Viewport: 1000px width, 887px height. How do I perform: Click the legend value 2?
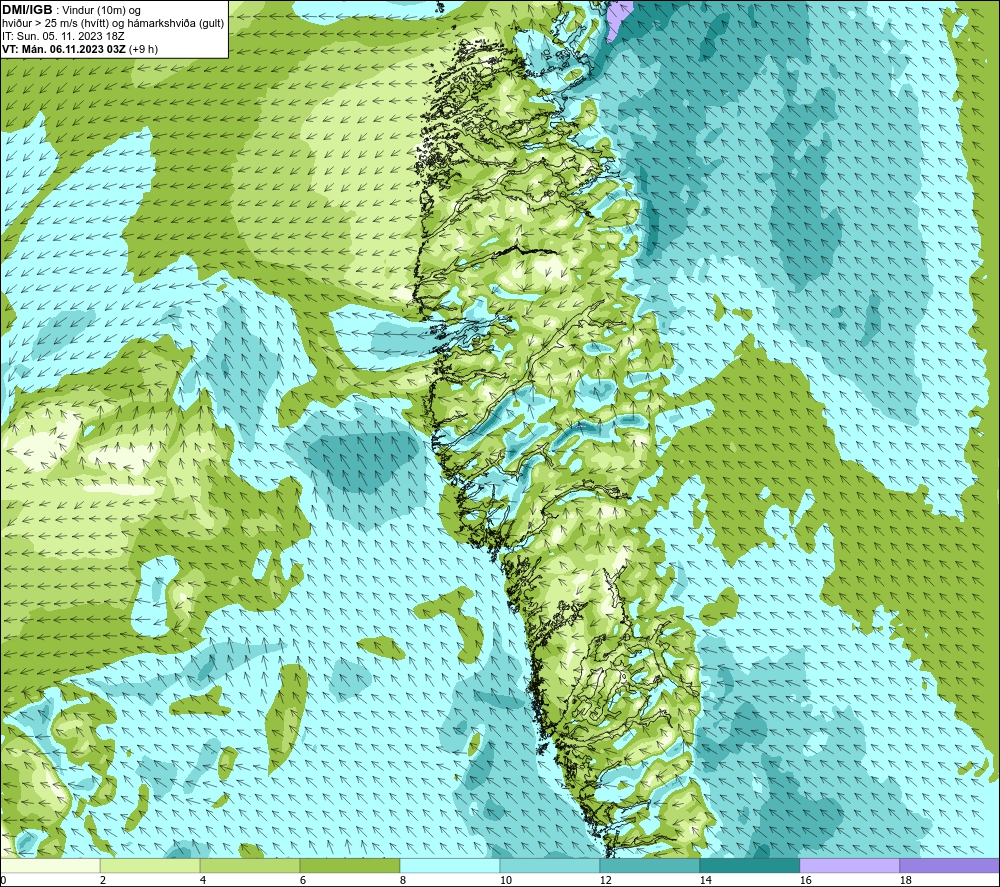coord(103,881)
